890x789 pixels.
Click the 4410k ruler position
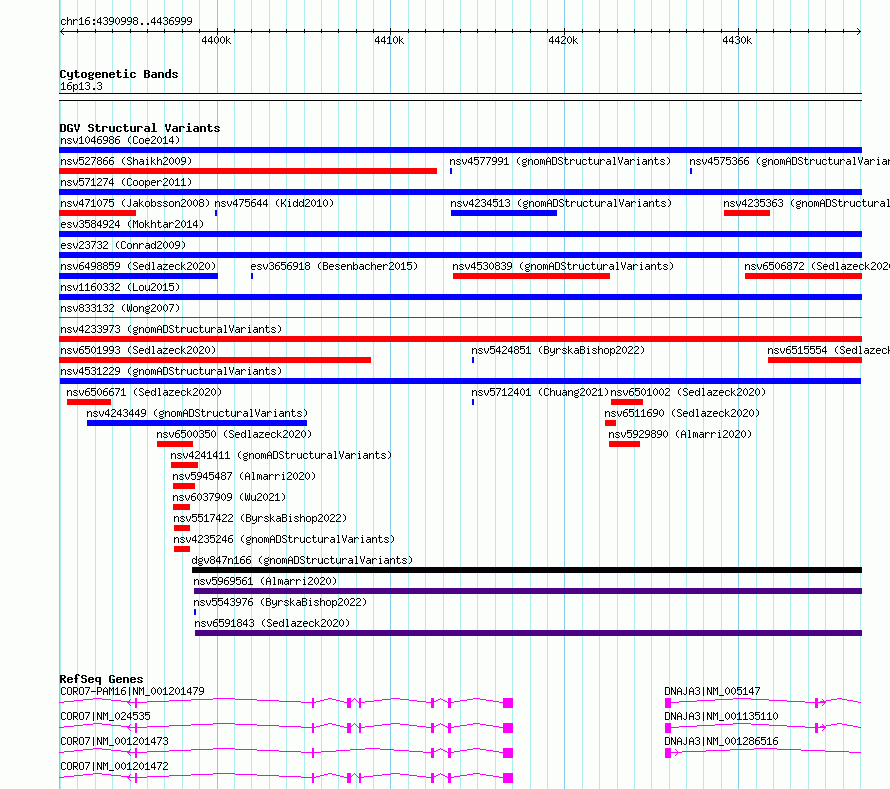coord(389,40)
